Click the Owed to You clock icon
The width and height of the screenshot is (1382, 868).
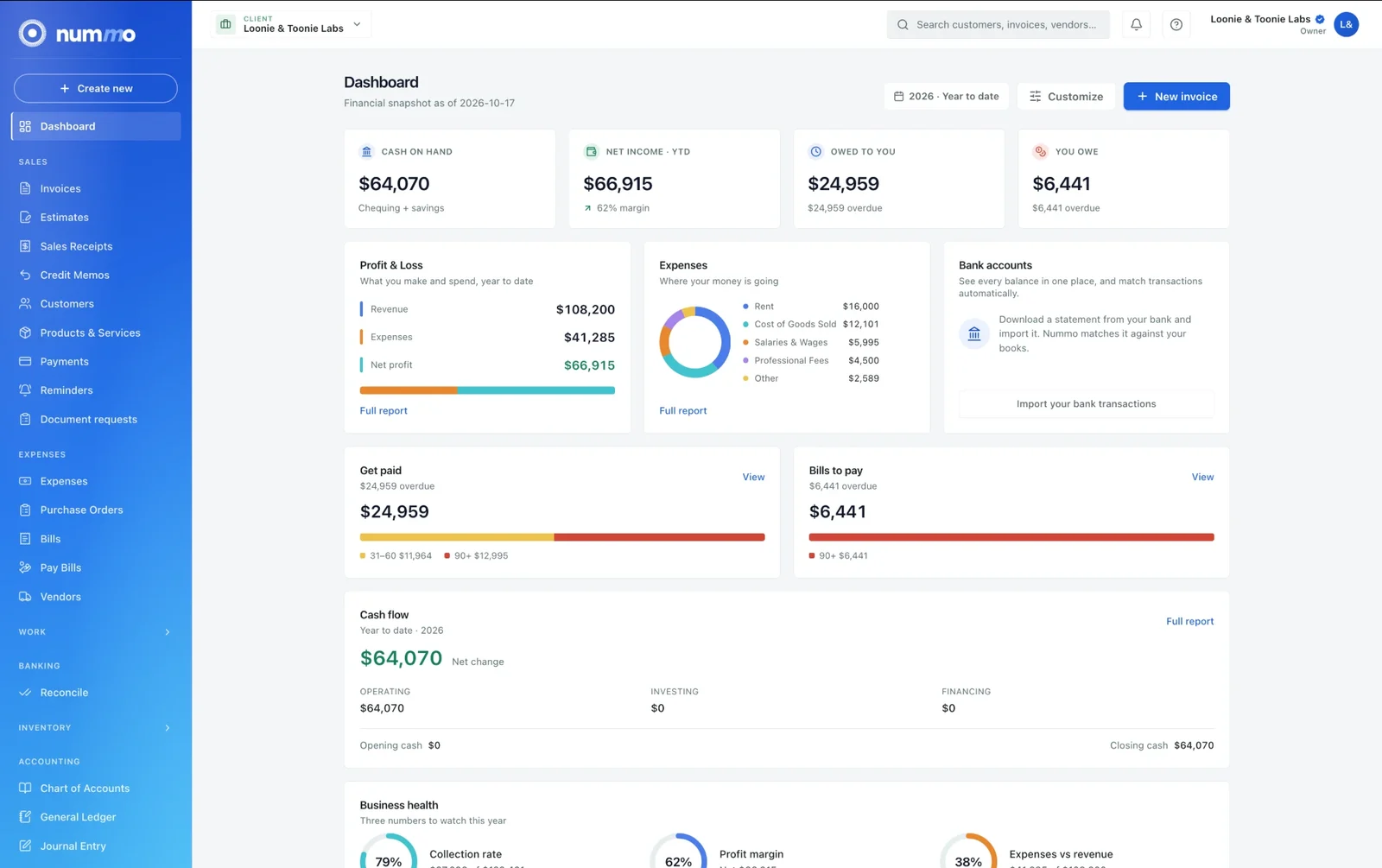(x=815, y=151)
